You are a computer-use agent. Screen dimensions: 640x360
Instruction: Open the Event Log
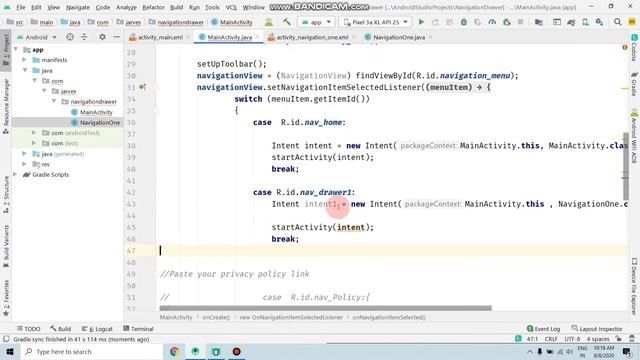543,329
